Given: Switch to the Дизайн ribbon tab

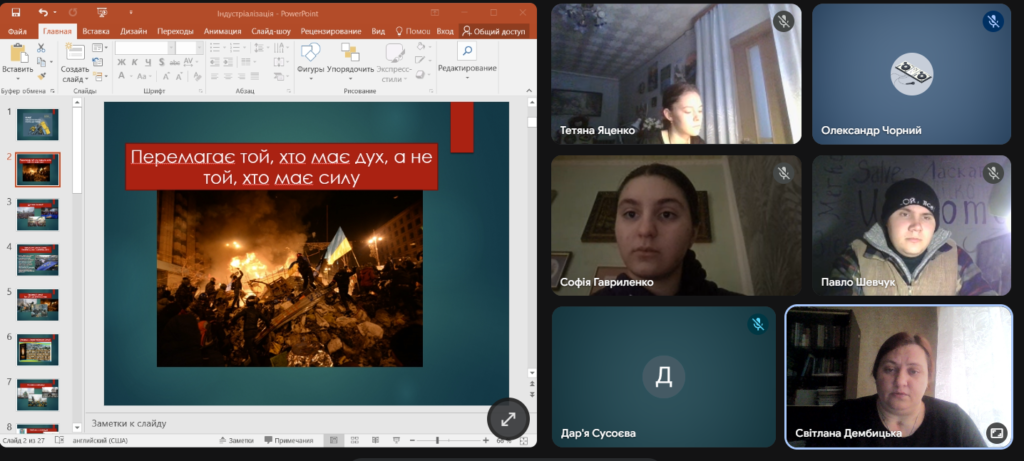Looking at the screenshot, I should click(x=134, y=31).
